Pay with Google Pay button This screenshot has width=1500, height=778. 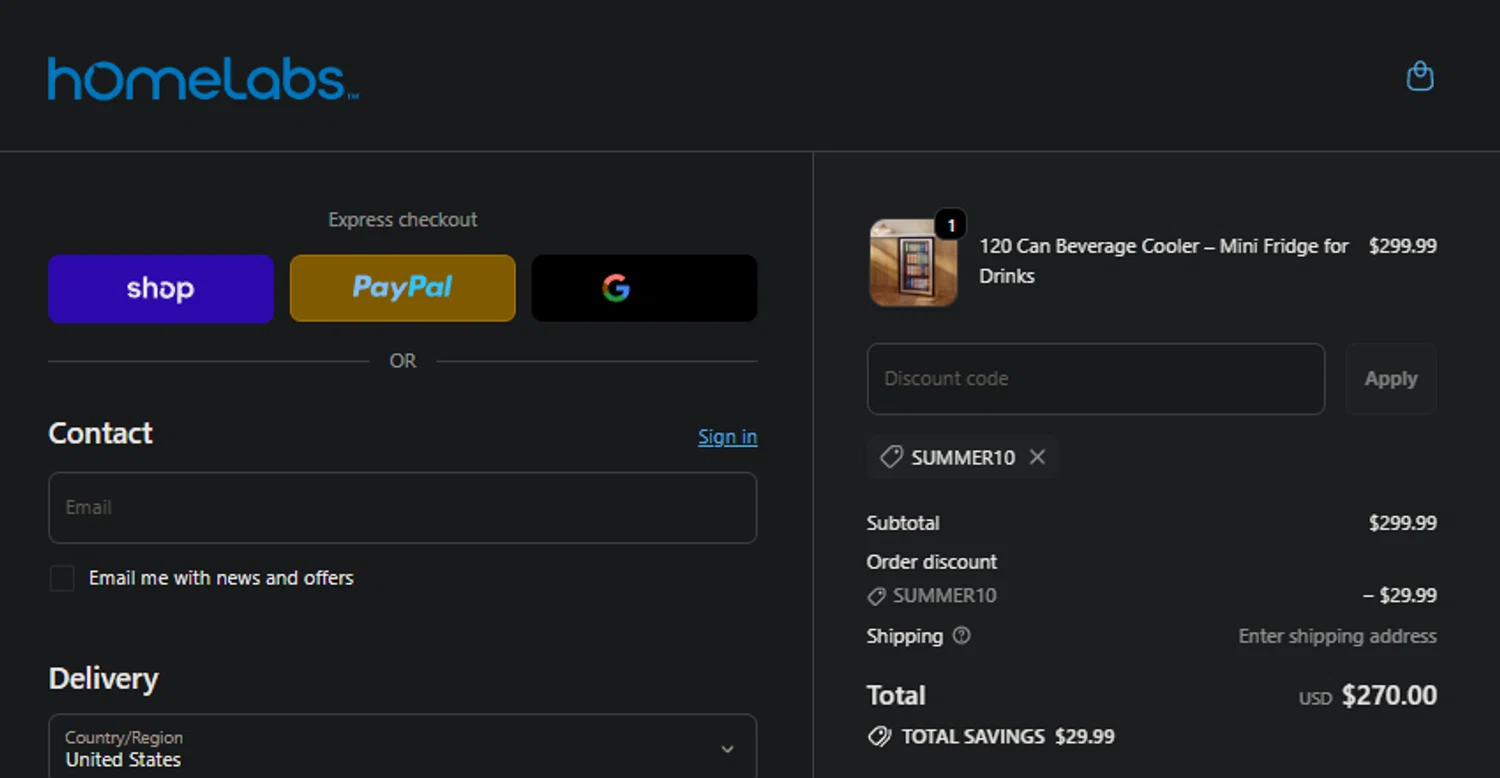pyautogui.click(x=644, y=288)
